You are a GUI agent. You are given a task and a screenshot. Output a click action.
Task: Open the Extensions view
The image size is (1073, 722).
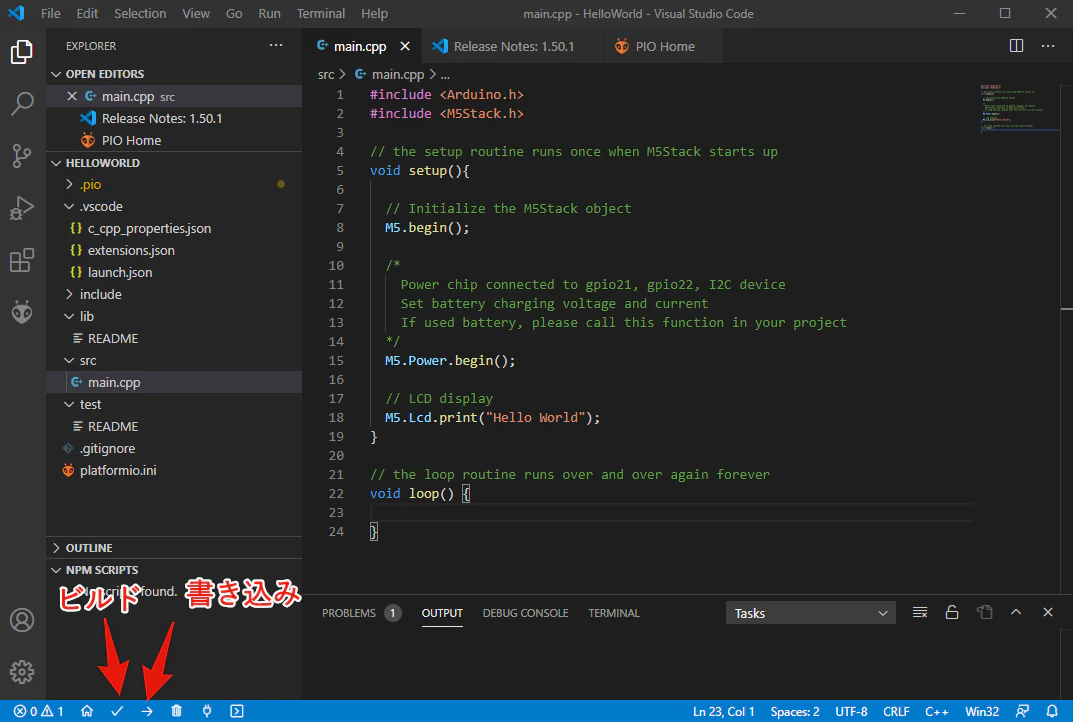click(22, 261)
